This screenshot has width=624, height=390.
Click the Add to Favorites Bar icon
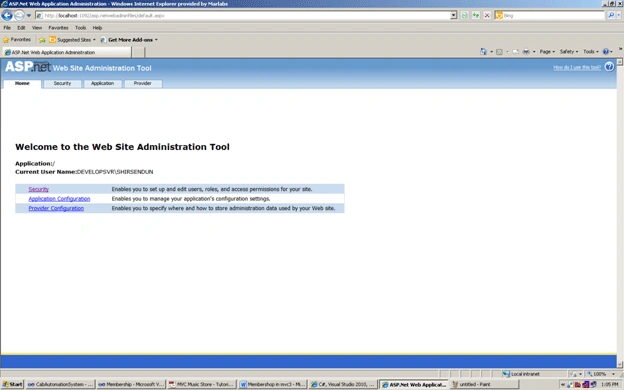coord(42,40)
